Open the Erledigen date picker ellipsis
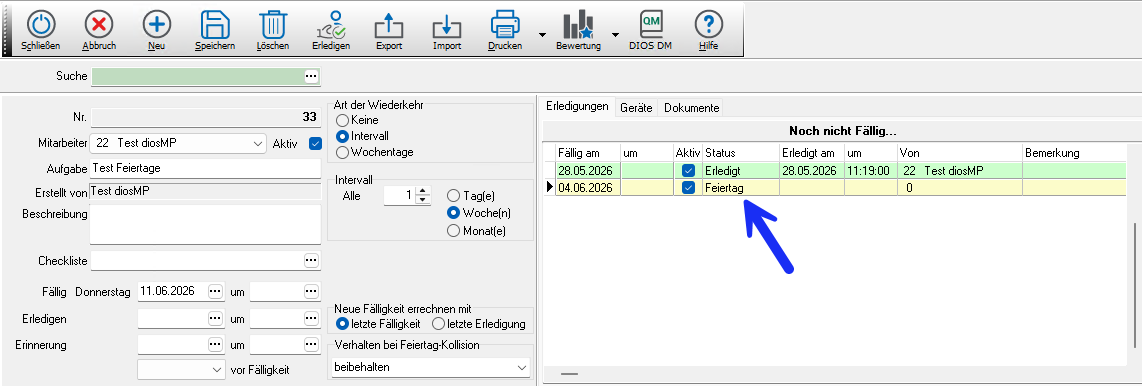 pos(215,319)
